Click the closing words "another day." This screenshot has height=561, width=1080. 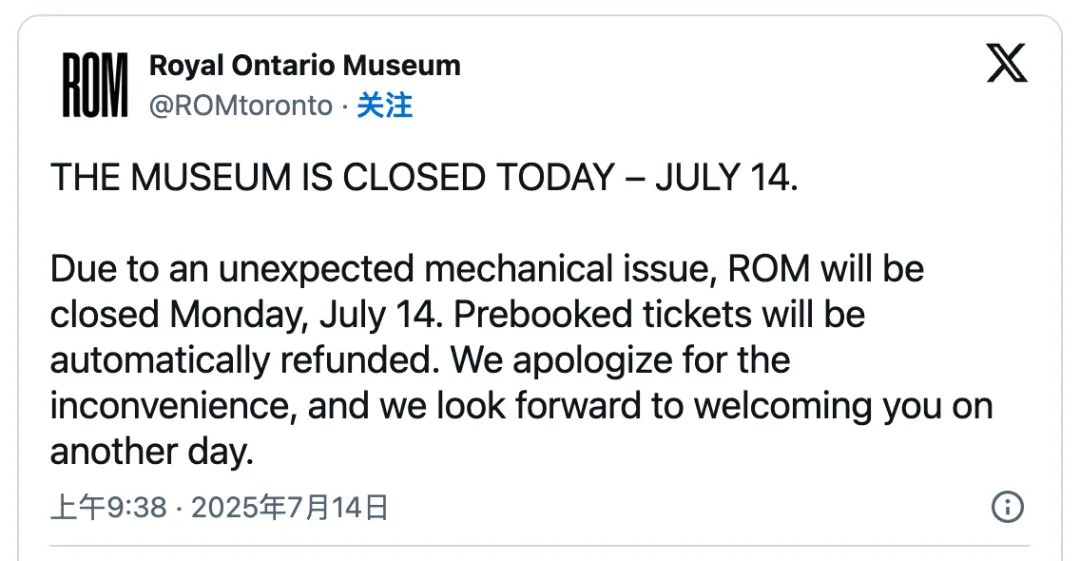coord(152,452)
